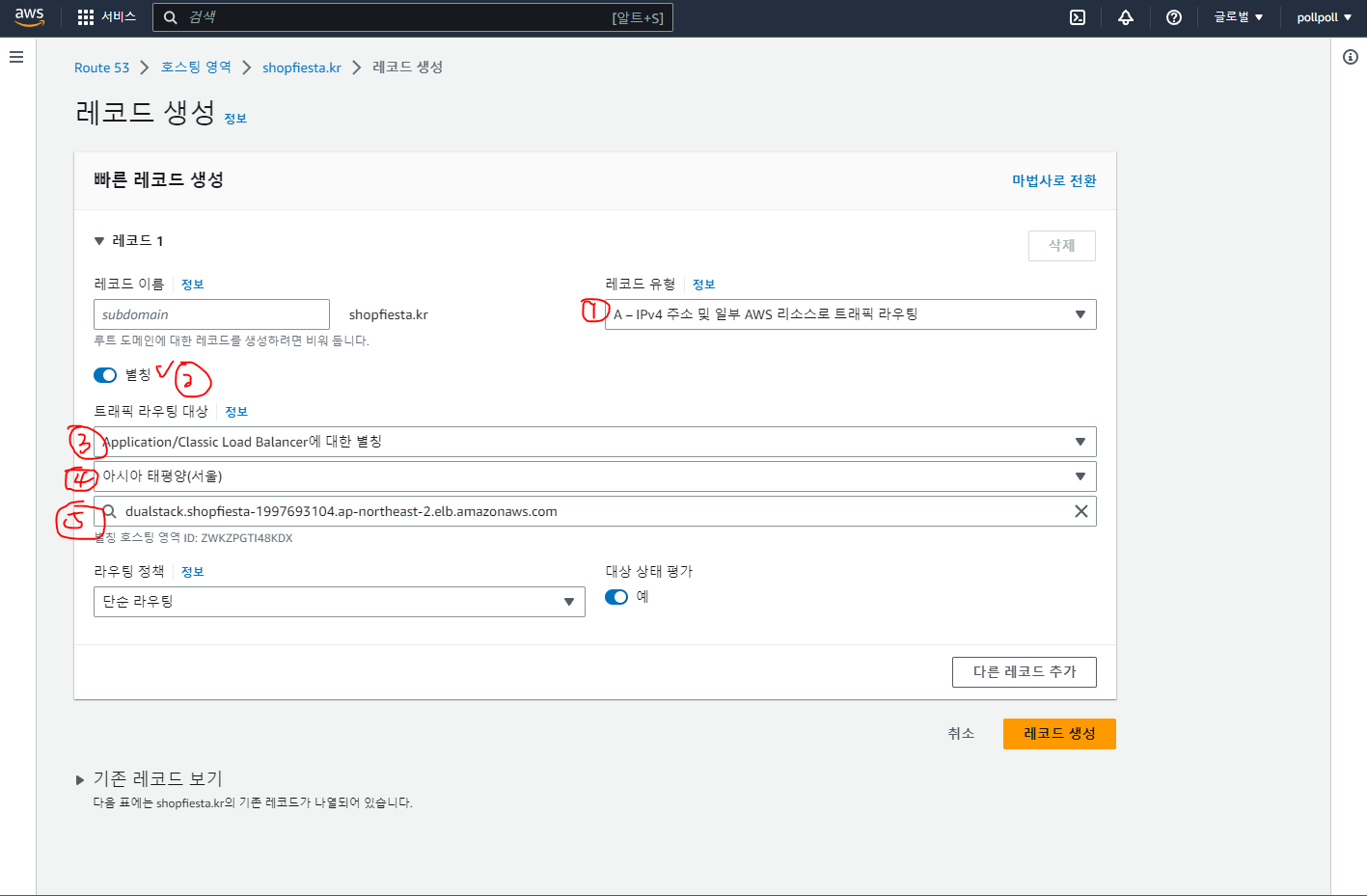Viewport: 1367px width, 896px height.
Task: Click 다른 레코드 추가 button
Action: click(x=1025, y=672)
